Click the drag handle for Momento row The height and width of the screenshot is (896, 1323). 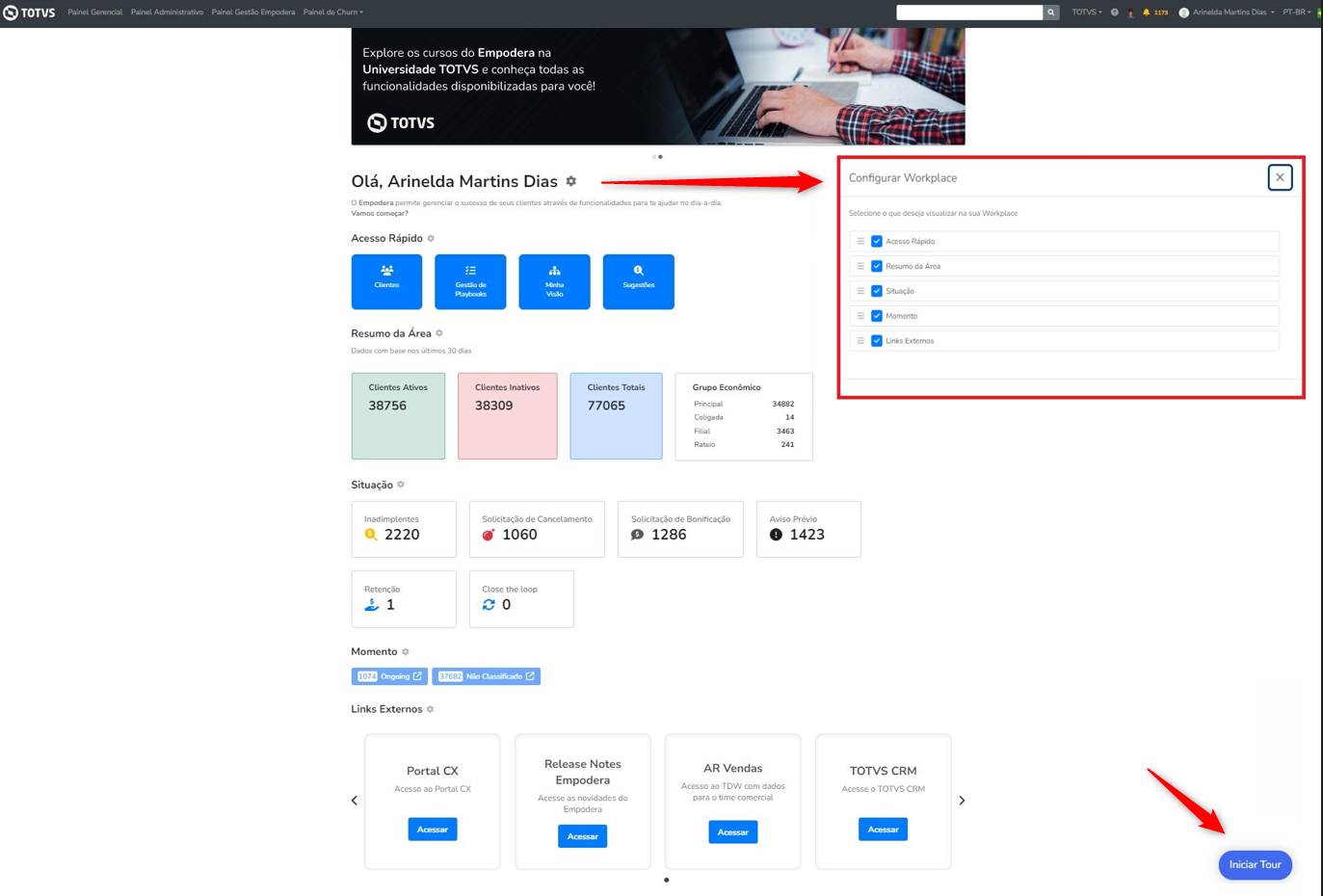[x=860, y=316]
